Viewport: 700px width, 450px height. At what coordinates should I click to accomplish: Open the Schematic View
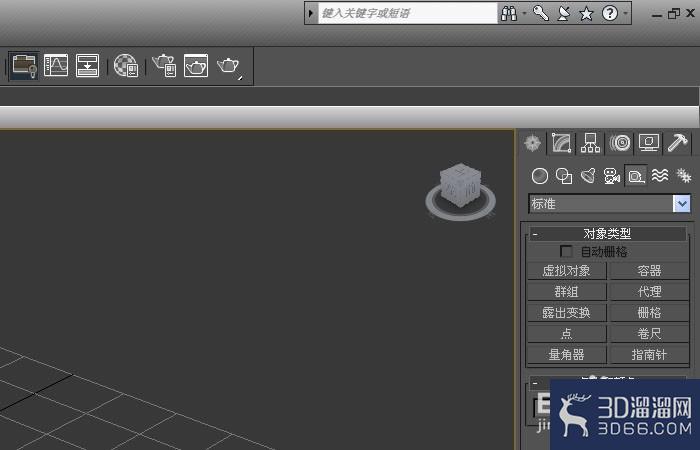coord(87,66)
